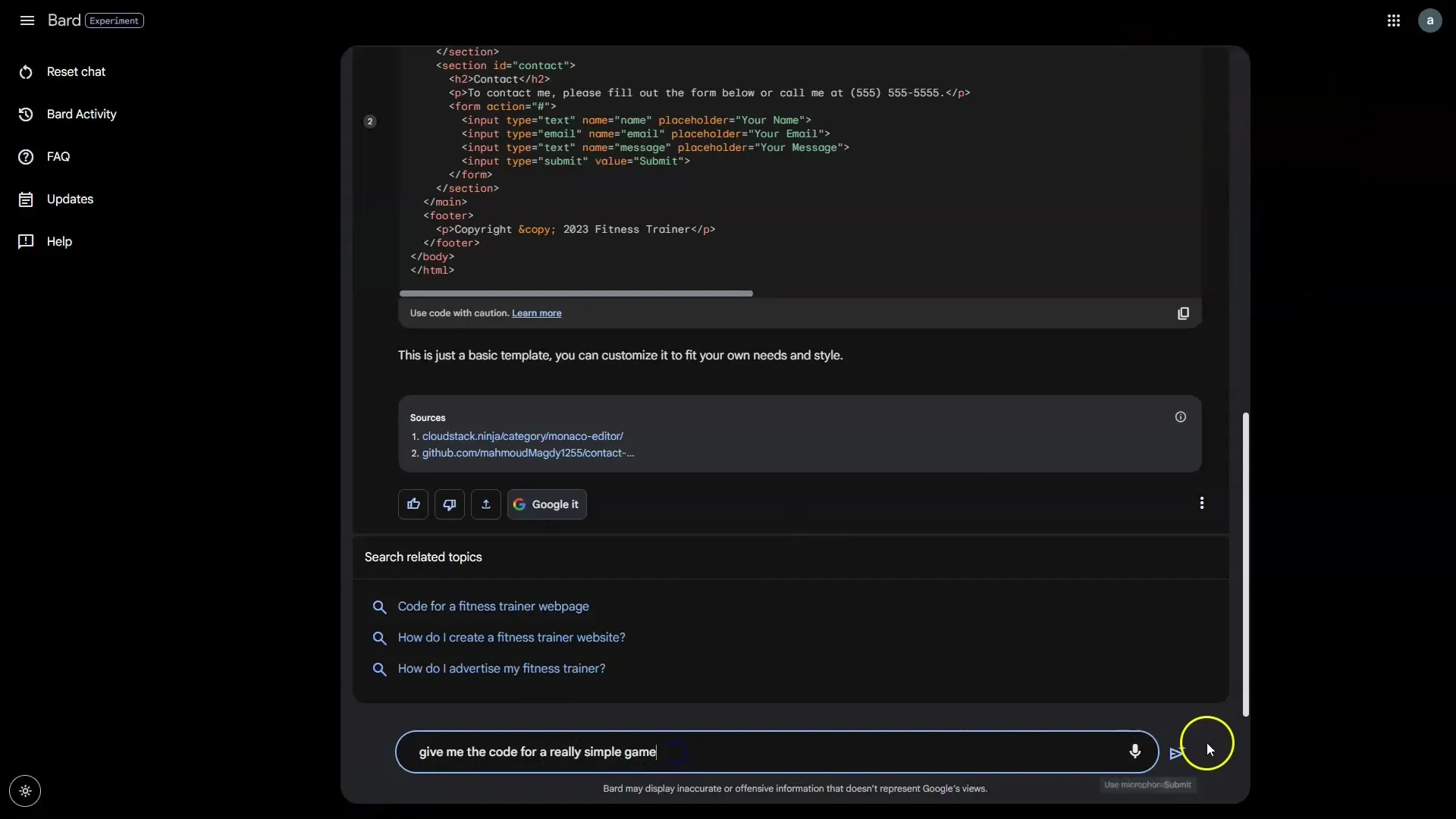The image size is (1456, 819).
Task: Click the Updates sidebar toggle
Action: tap(70, 198)
